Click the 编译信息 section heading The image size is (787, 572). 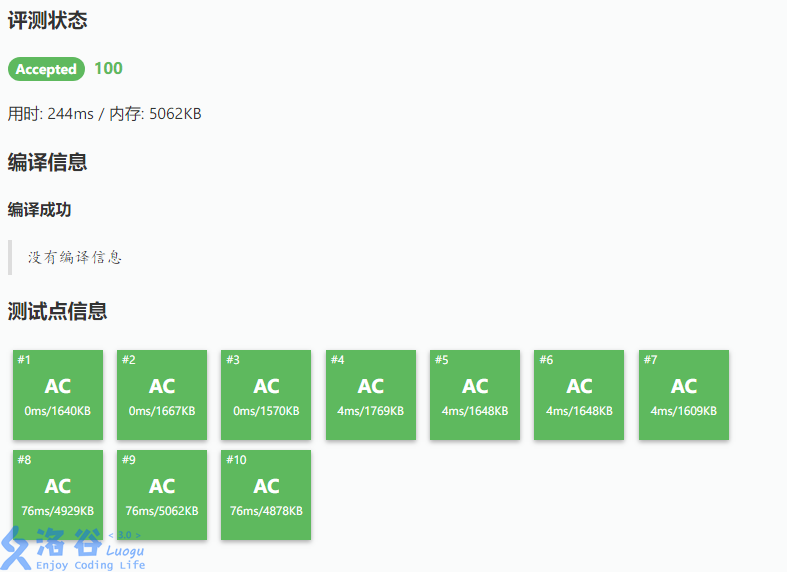(47, 162)
